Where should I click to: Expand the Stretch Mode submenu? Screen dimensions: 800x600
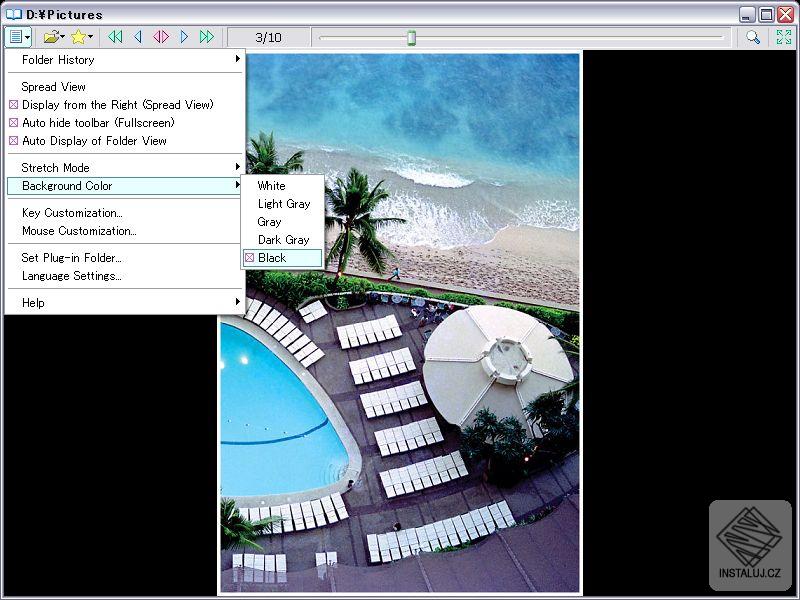[x=125, y=167]
